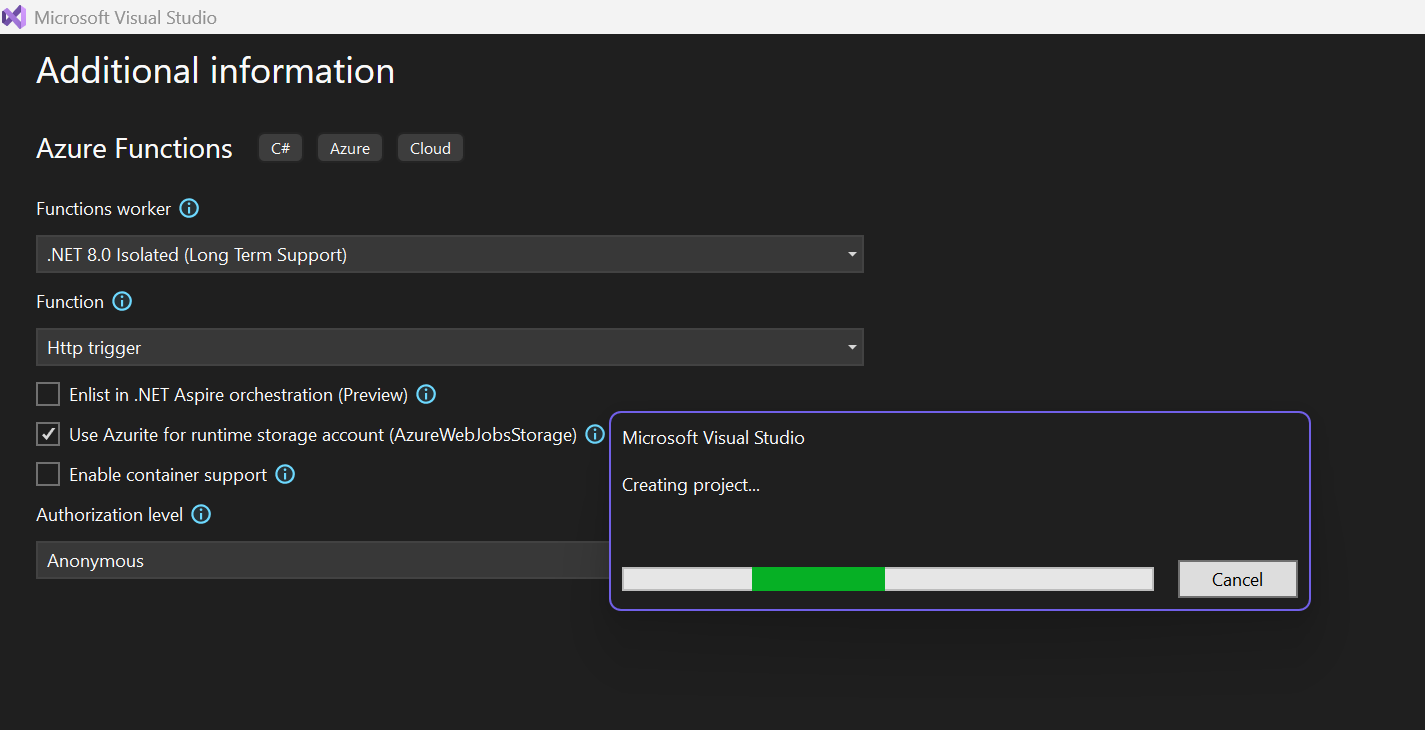
Task: Open the Authorization level info icon
Action: pyautogui.click(x=201, y=514)
